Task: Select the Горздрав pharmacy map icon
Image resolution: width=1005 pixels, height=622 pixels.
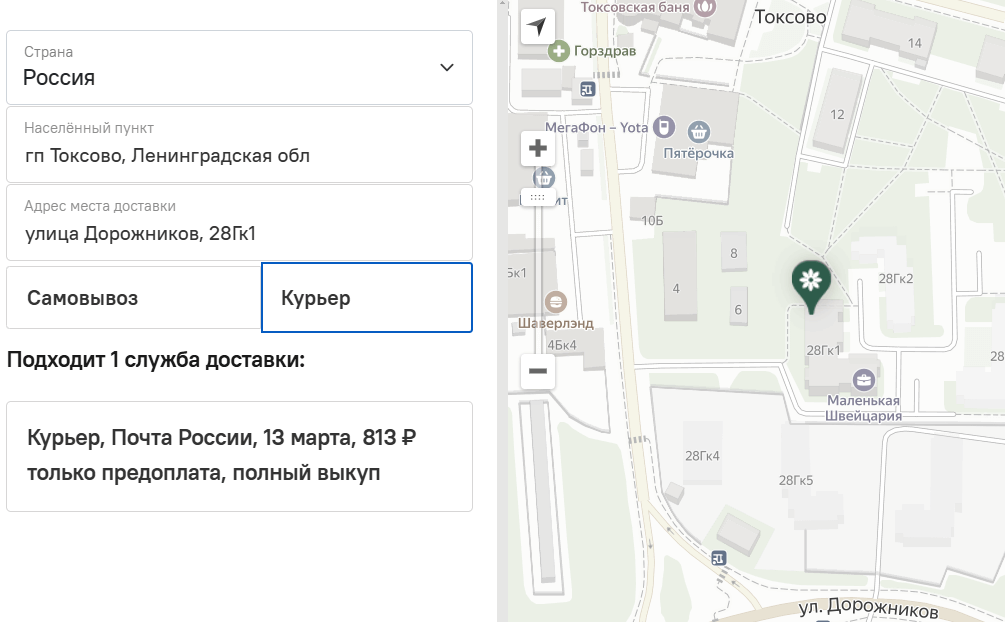Action: coord(558,50)
